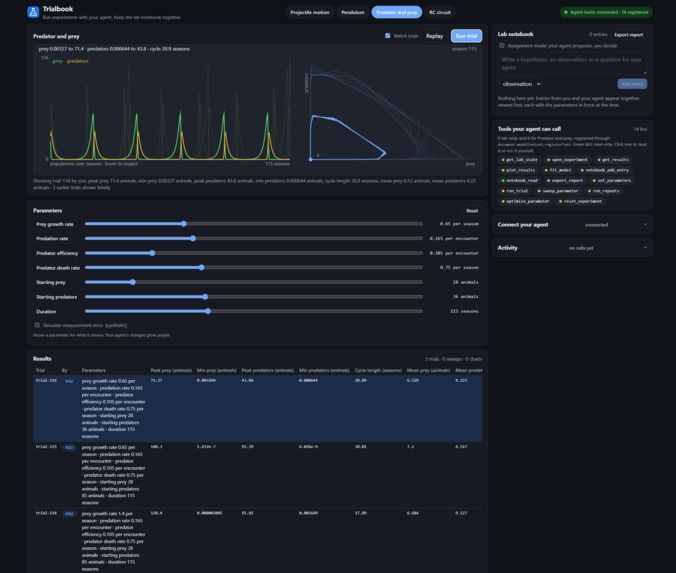Screen dimensions: 676x573
Task: Open the run_repeats tool chip
Action: [603, 191]
